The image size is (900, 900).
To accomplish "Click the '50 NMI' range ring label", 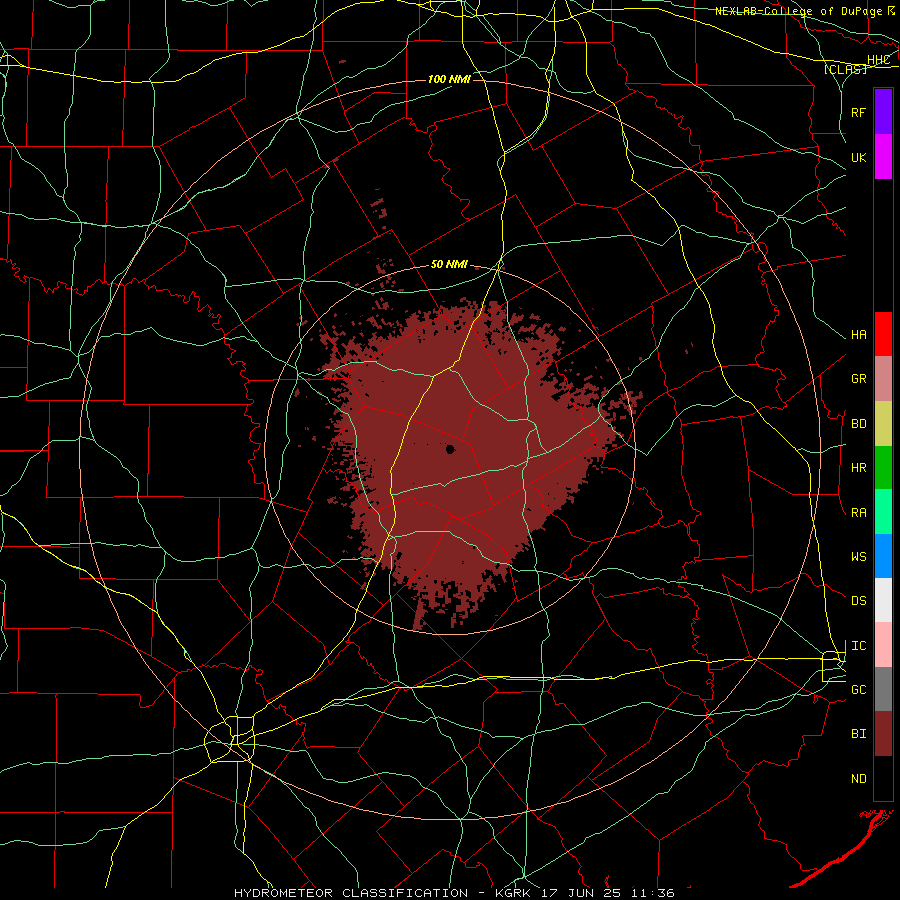I will [449, 264].
